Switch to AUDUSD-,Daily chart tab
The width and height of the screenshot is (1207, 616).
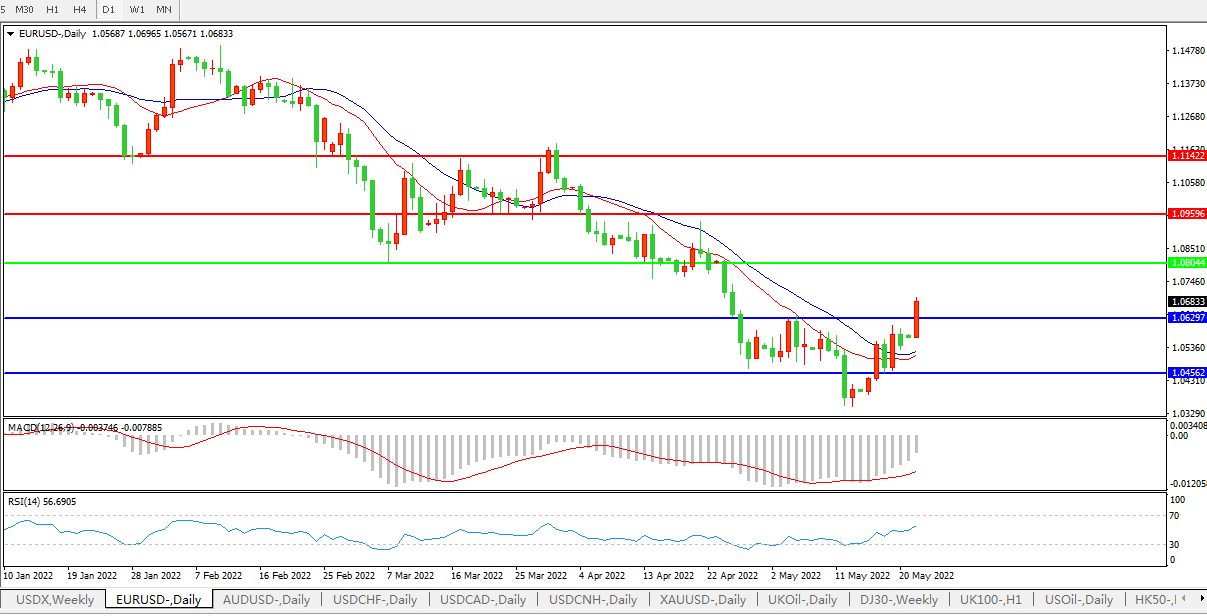click(266, 600)
